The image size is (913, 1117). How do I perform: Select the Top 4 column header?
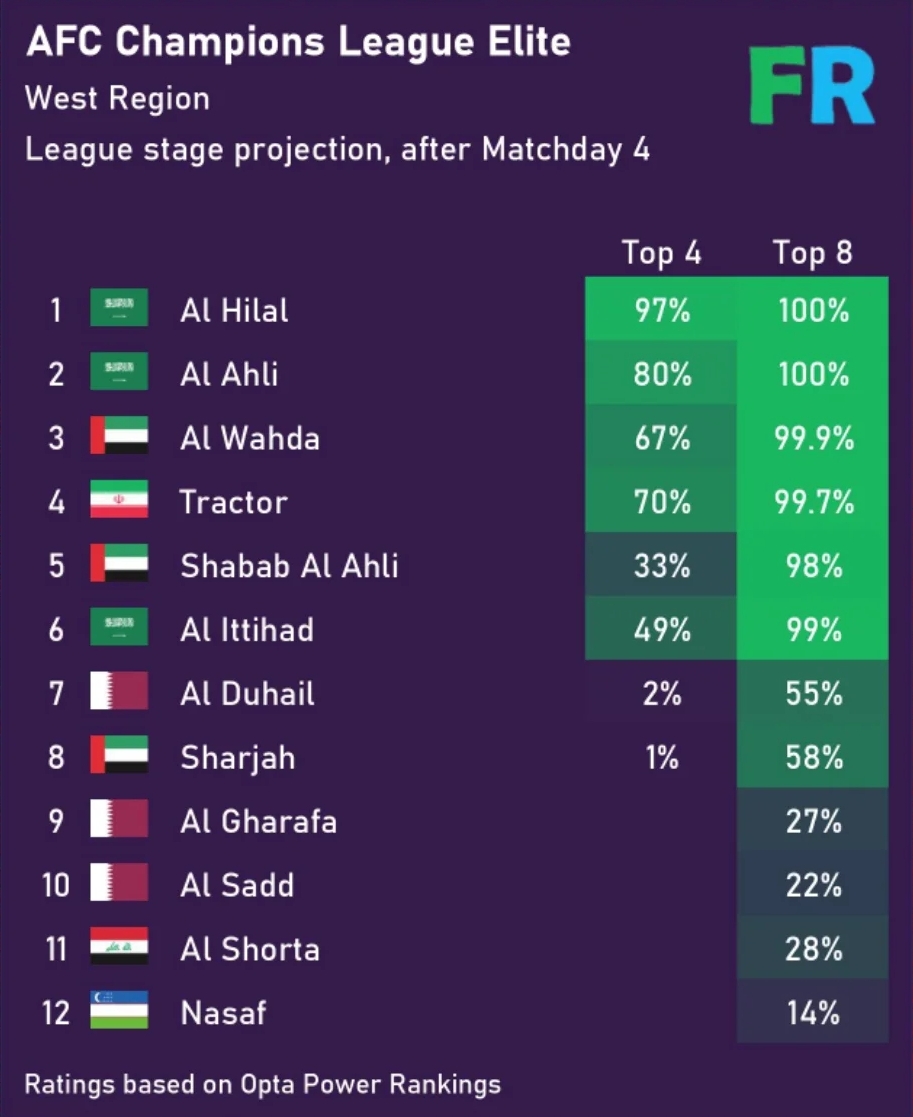[661, 254]
